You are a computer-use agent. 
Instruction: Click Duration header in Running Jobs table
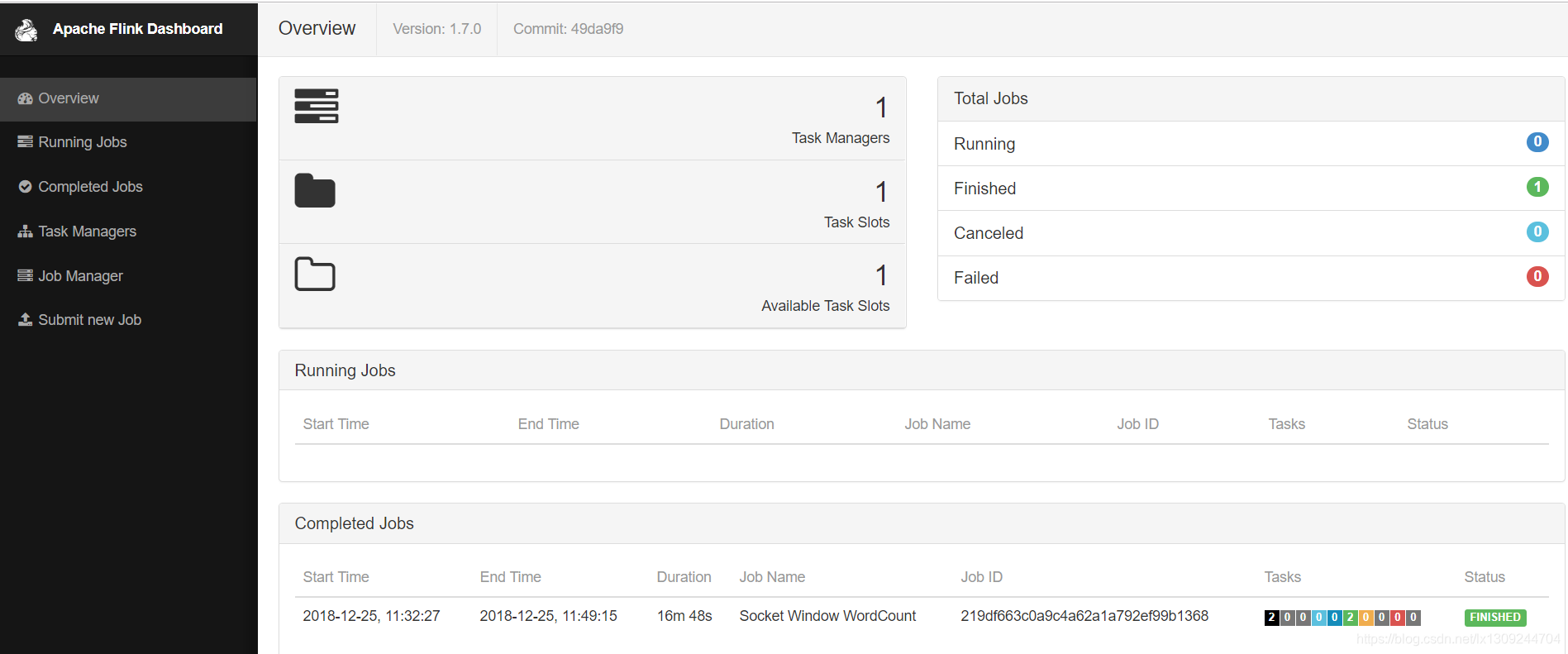point(746,424)
